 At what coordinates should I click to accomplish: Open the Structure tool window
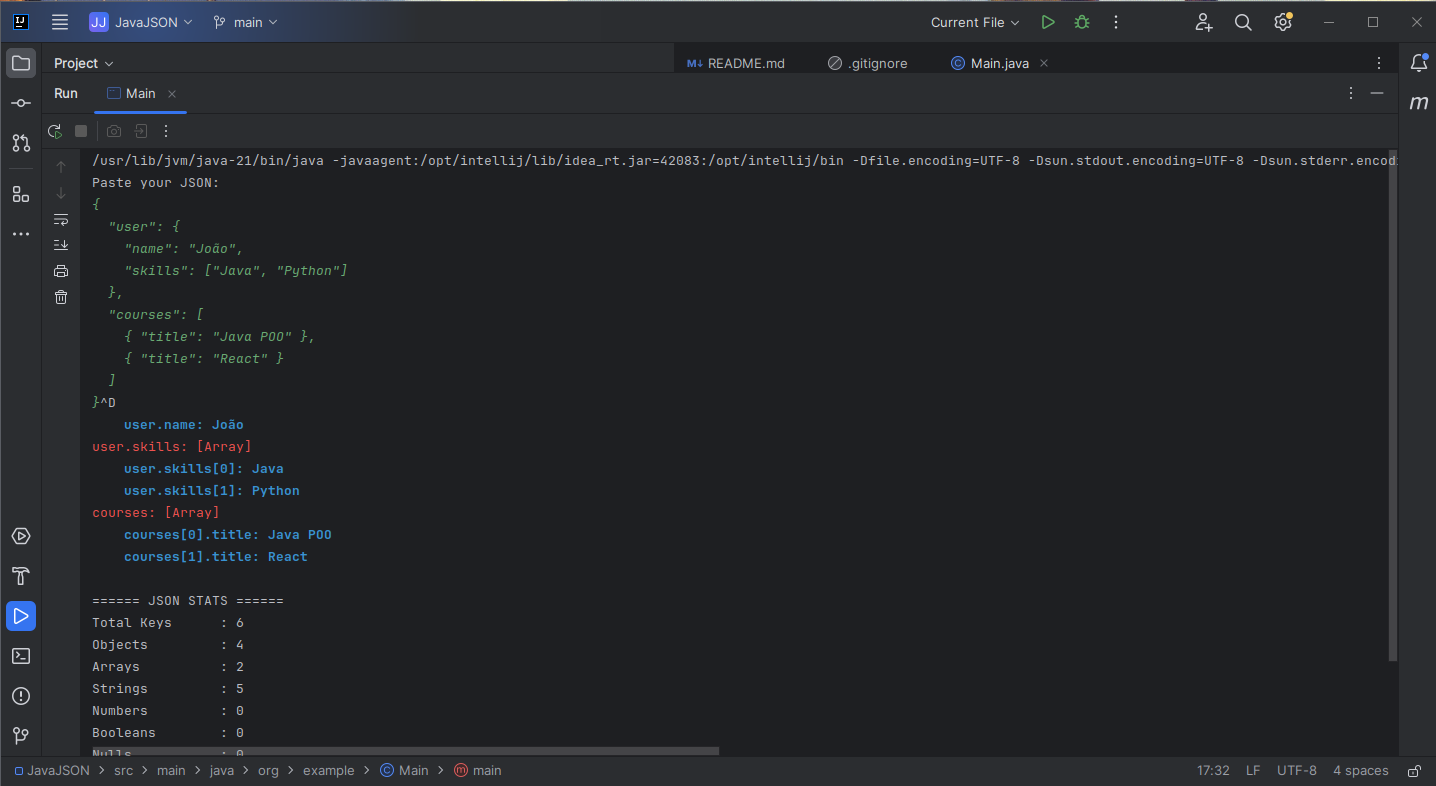pyautogui.click(x=21, y=194)
